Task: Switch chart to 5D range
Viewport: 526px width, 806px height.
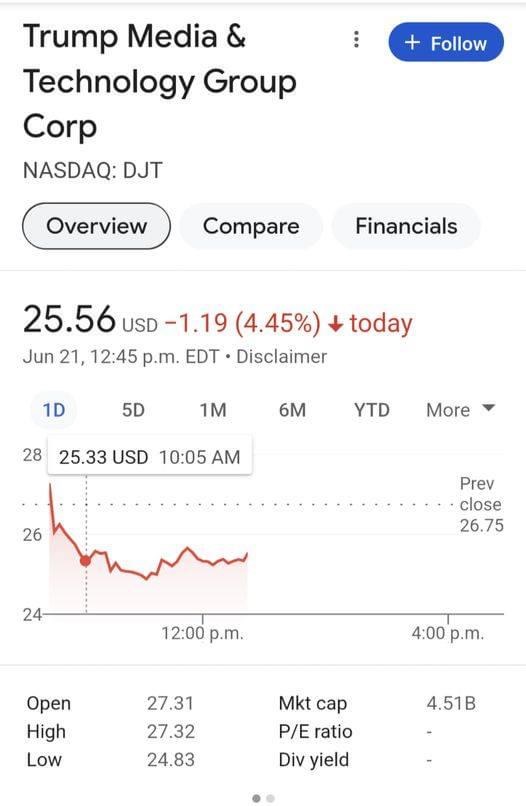Action: point(133,410)
